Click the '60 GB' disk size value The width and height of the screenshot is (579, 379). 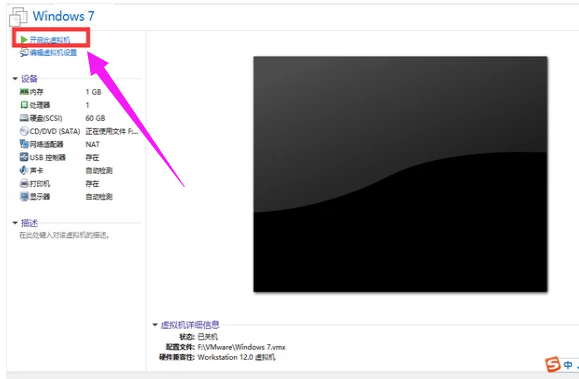tap(95, 118)
